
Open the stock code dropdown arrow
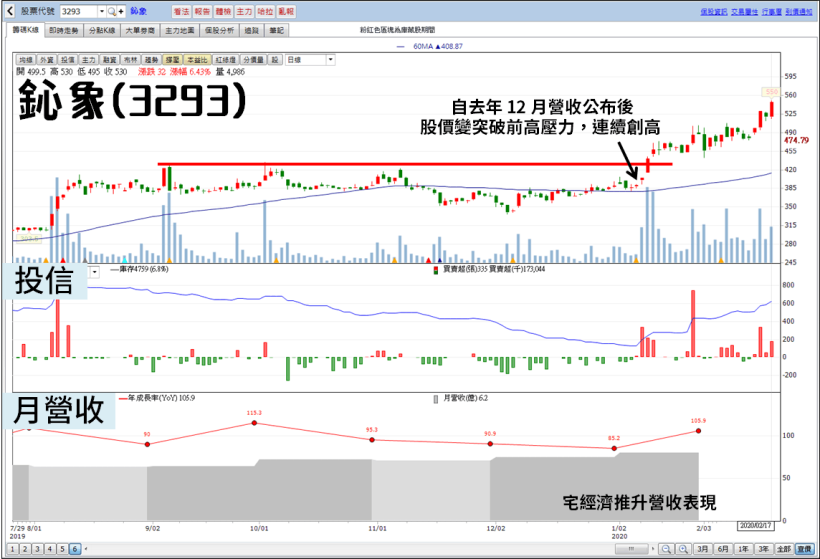tap(102, 12)
